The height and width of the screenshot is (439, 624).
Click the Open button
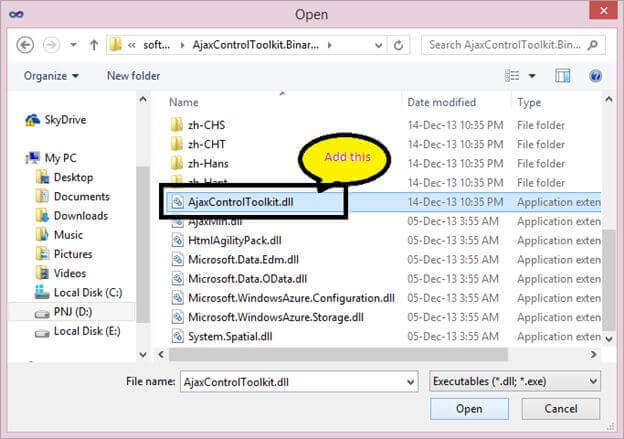pyautogui.click(x=469, y=409)
